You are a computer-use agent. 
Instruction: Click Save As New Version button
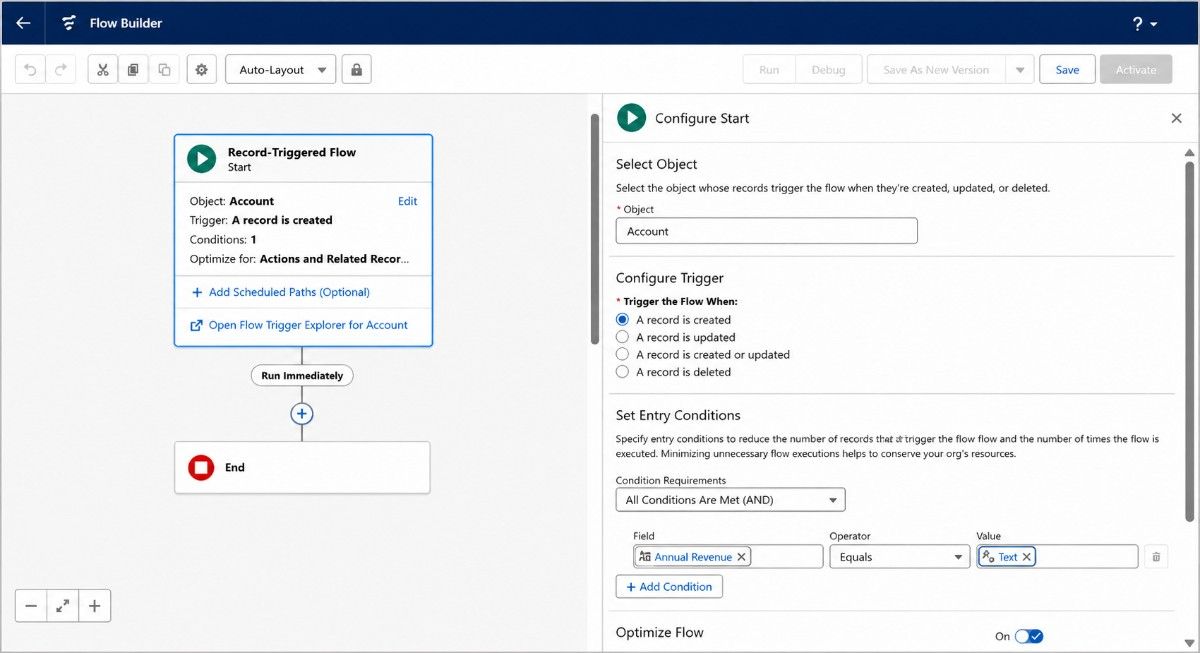pyautogui.click(x=936, y=70)
